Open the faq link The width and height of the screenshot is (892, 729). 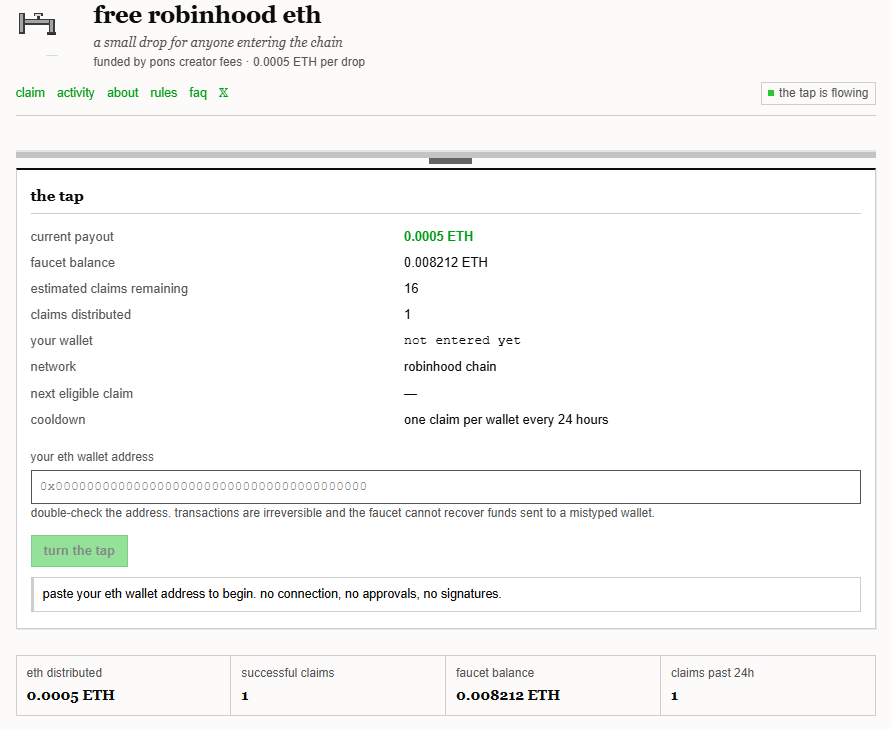[198, 93]
